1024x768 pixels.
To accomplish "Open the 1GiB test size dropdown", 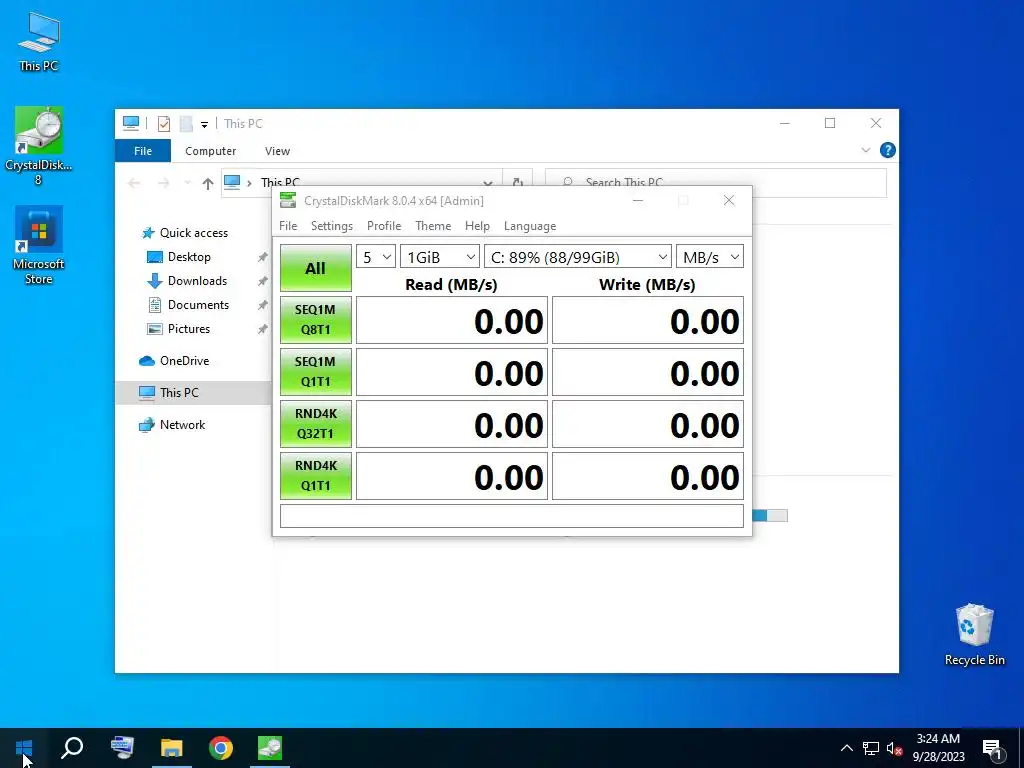I will click(440, 257).
